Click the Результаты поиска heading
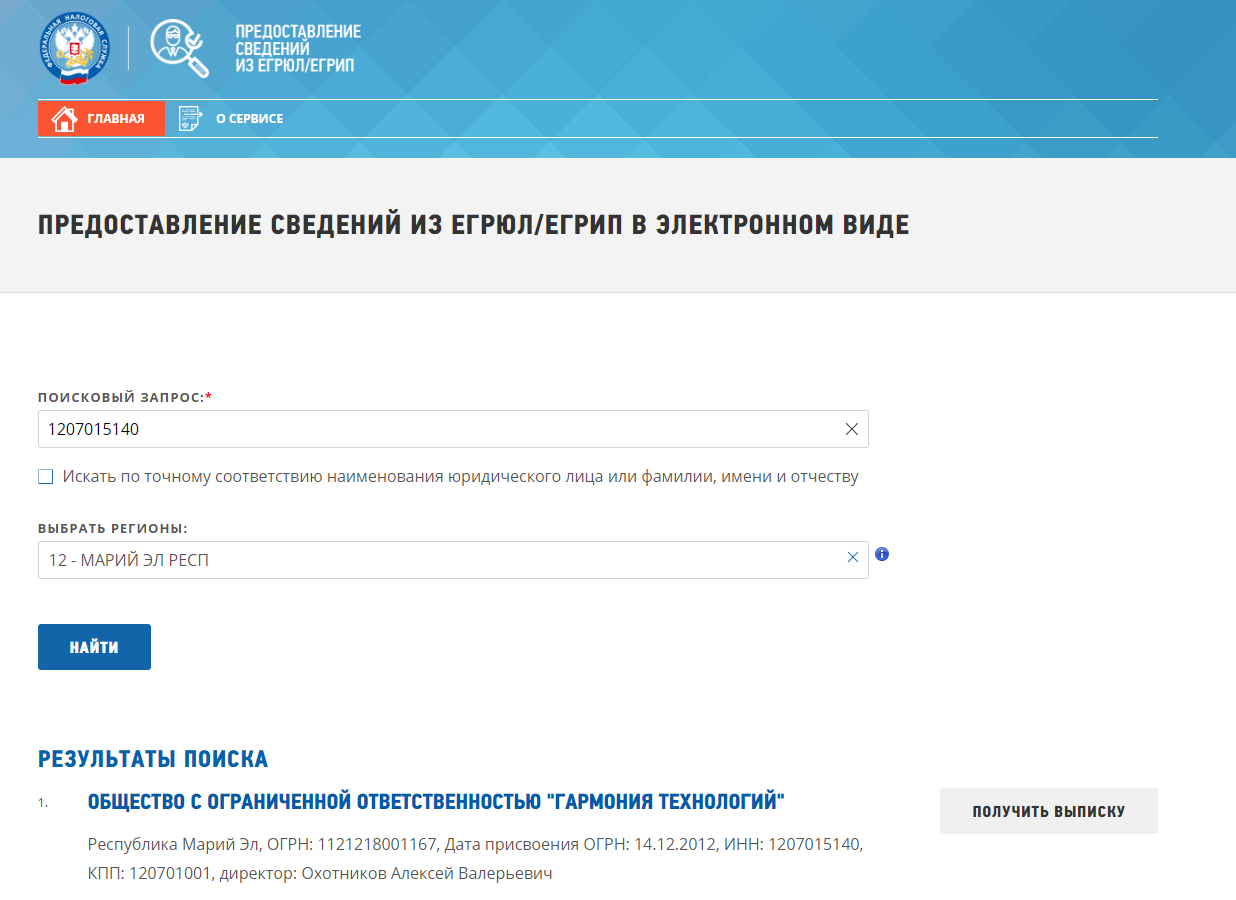The image size is (1236, 900). click(153, 759)
